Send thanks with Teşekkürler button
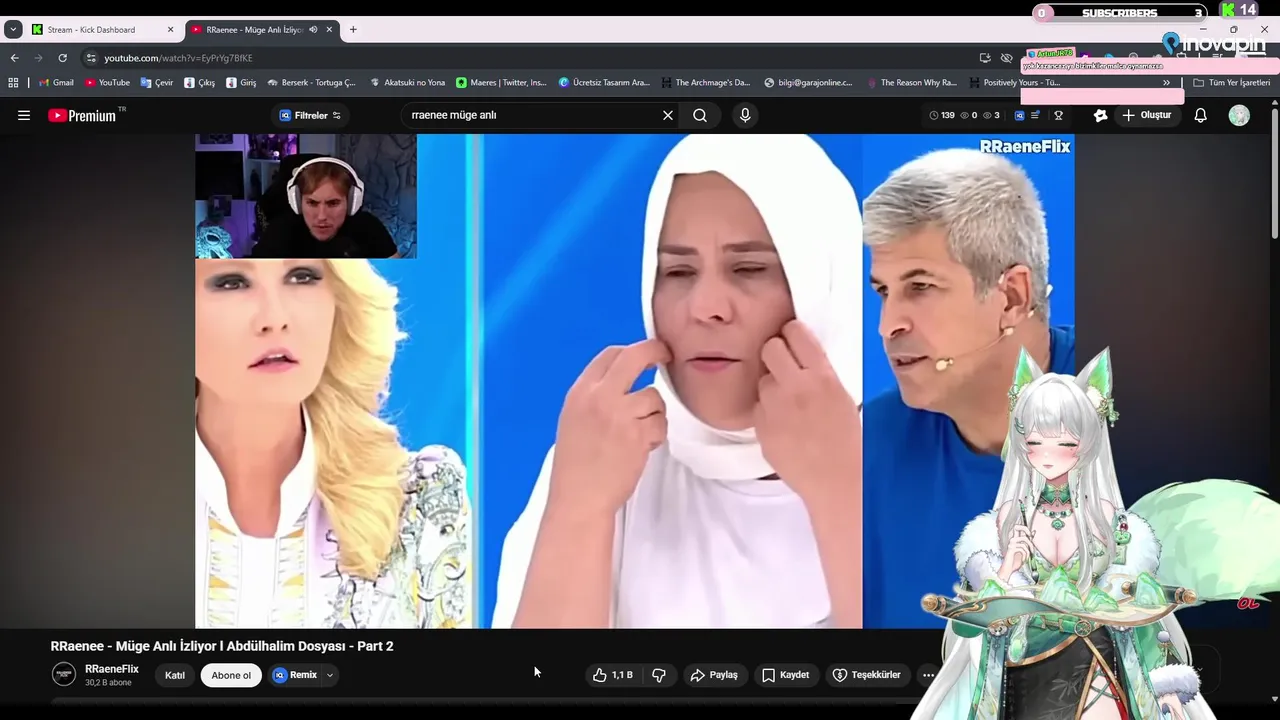The width and height of the screenshot is (1280, 720). (867, 675)
